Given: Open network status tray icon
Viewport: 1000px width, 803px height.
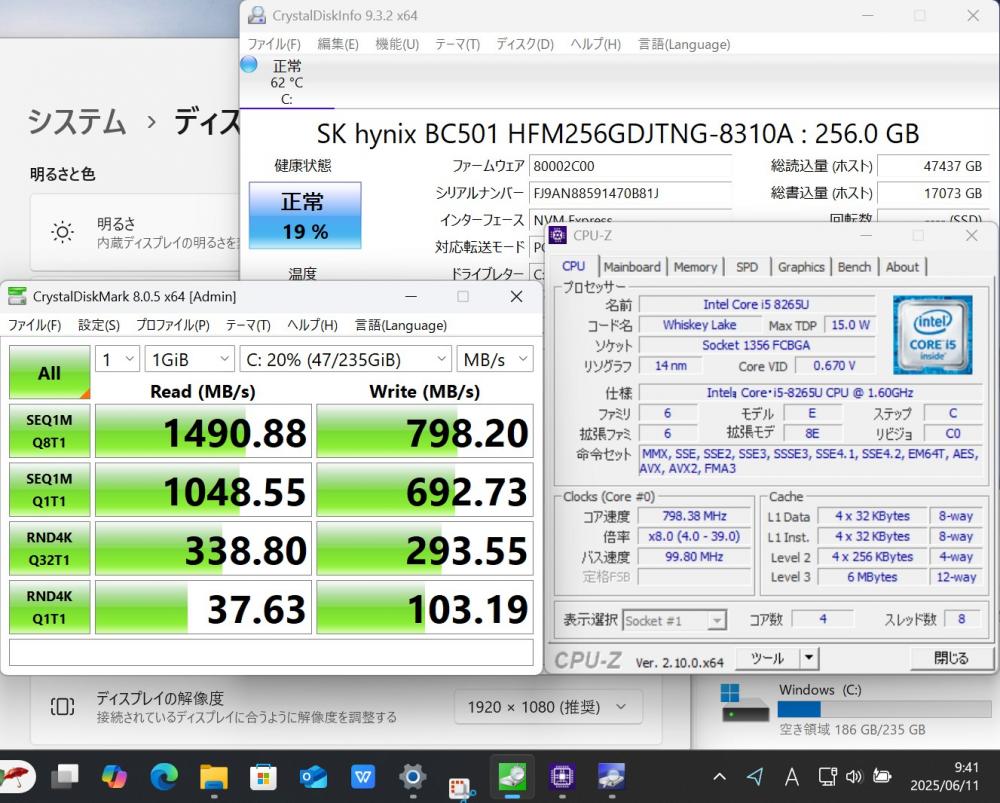Looking at the screenshot, I should [827, 776].
